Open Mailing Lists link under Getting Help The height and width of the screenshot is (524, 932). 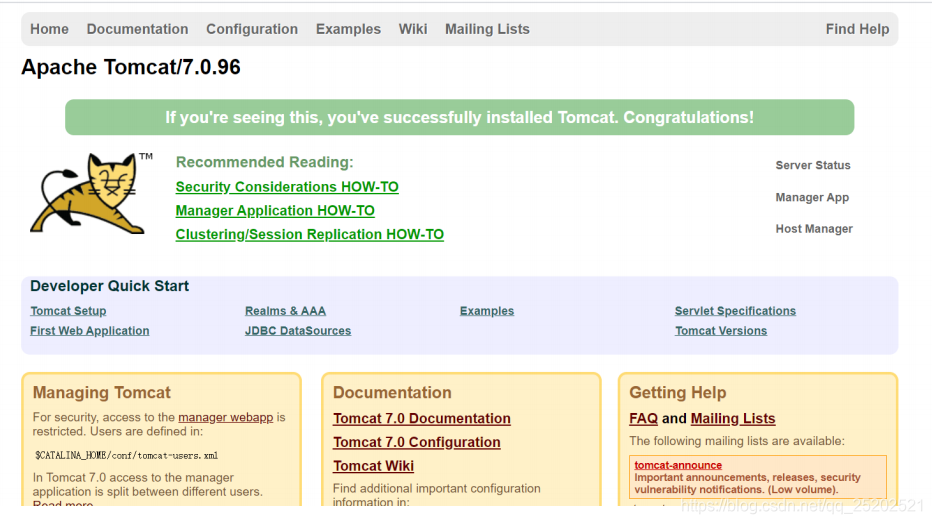coord(733,419)
